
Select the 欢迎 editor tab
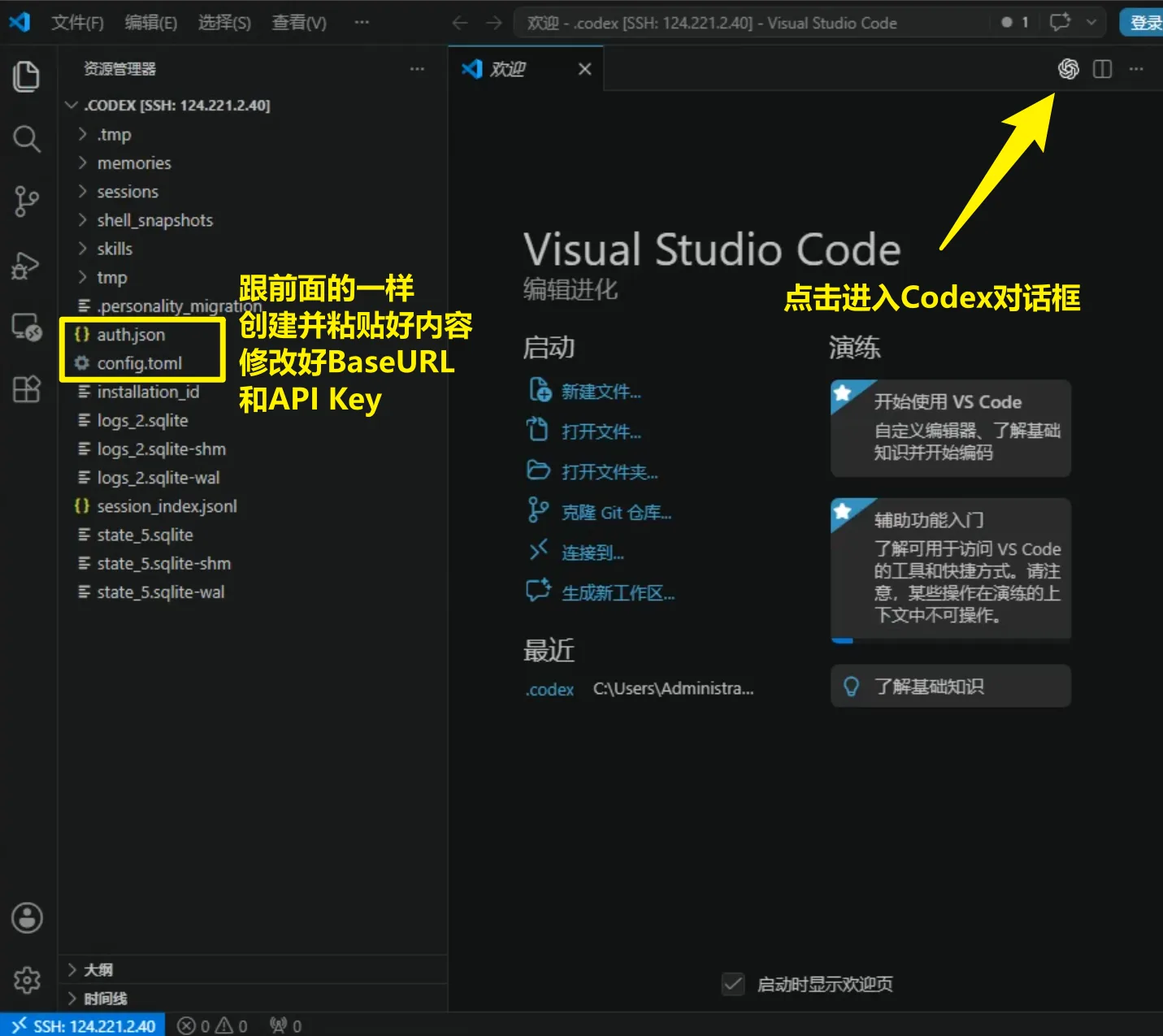[526, 69]
